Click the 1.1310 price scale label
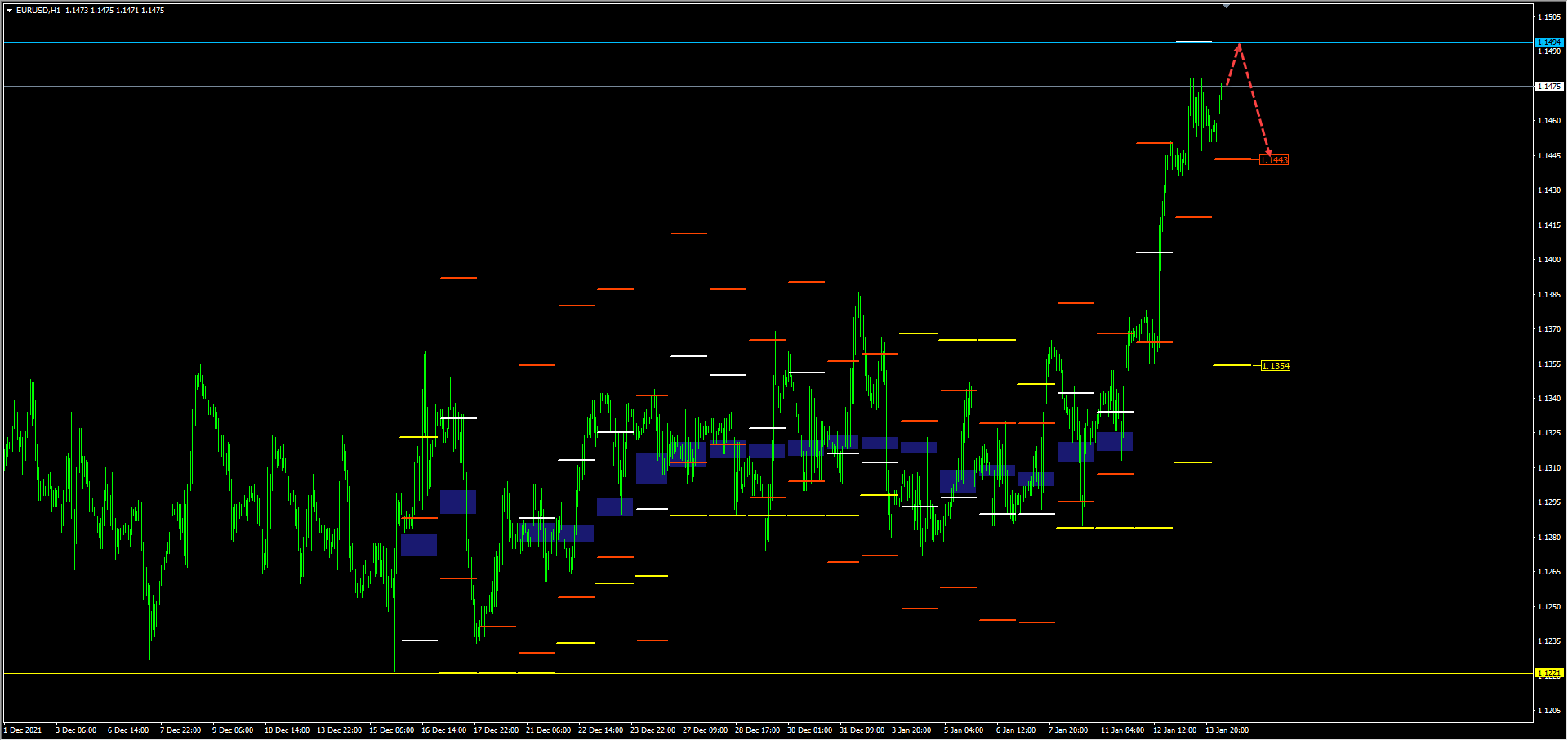Viewport: 1568px width, 741px height. pyautogui.click(x=1549, y=468)
